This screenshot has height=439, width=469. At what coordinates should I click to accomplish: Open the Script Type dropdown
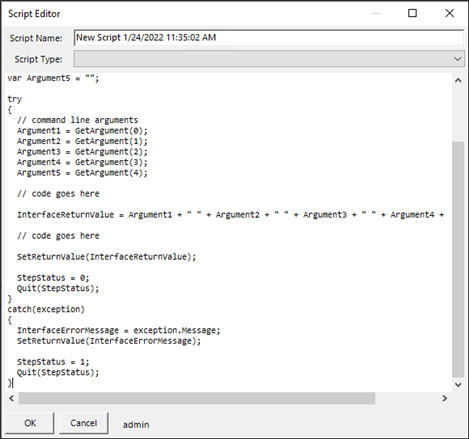(269, 59)
